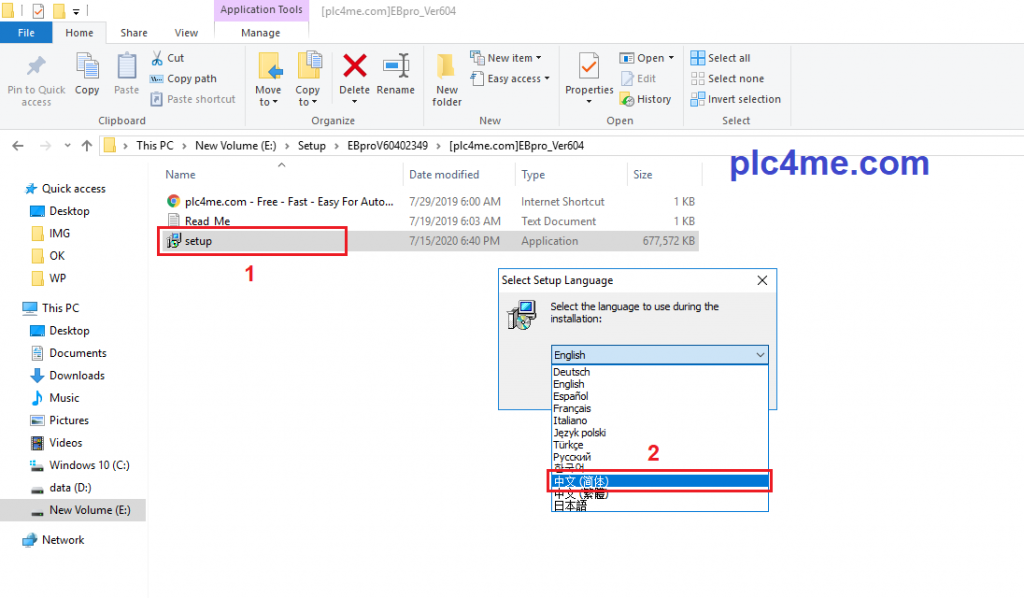Collapse the language combo box showing English
The image size is (1024, 598).
coord(760,355)
